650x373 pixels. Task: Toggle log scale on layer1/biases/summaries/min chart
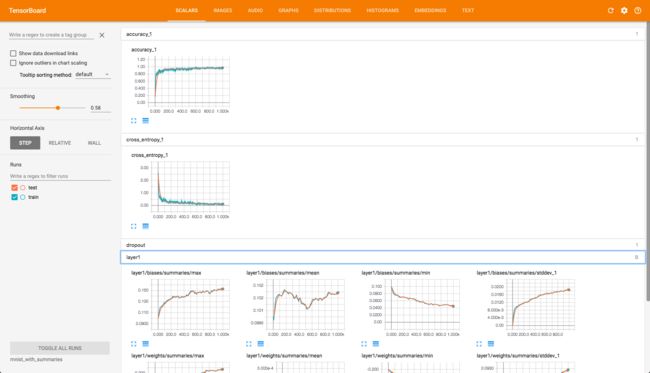[376, 344]
